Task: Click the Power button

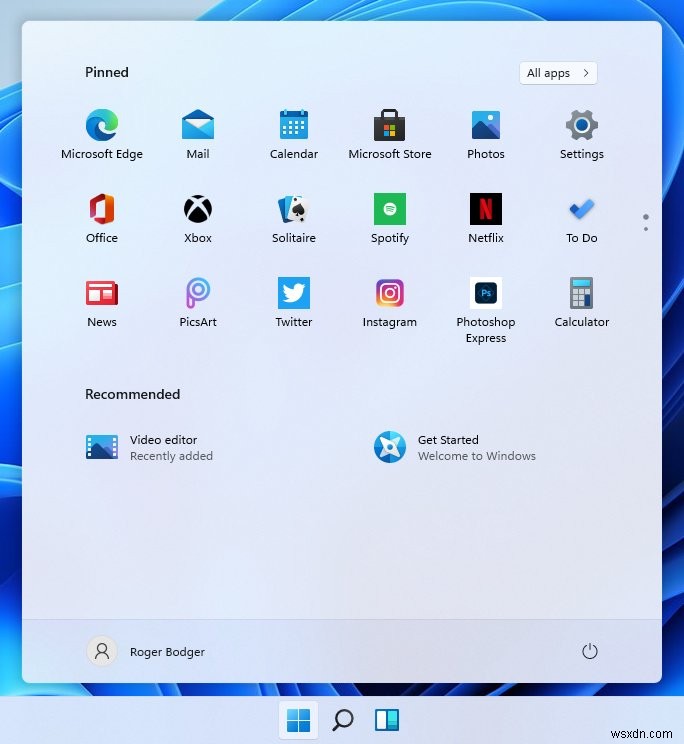Action: tap(590, 651)
